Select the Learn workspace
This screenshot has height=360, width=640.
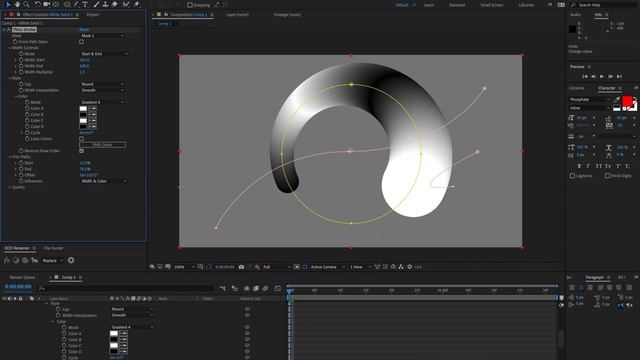point(429,5)
